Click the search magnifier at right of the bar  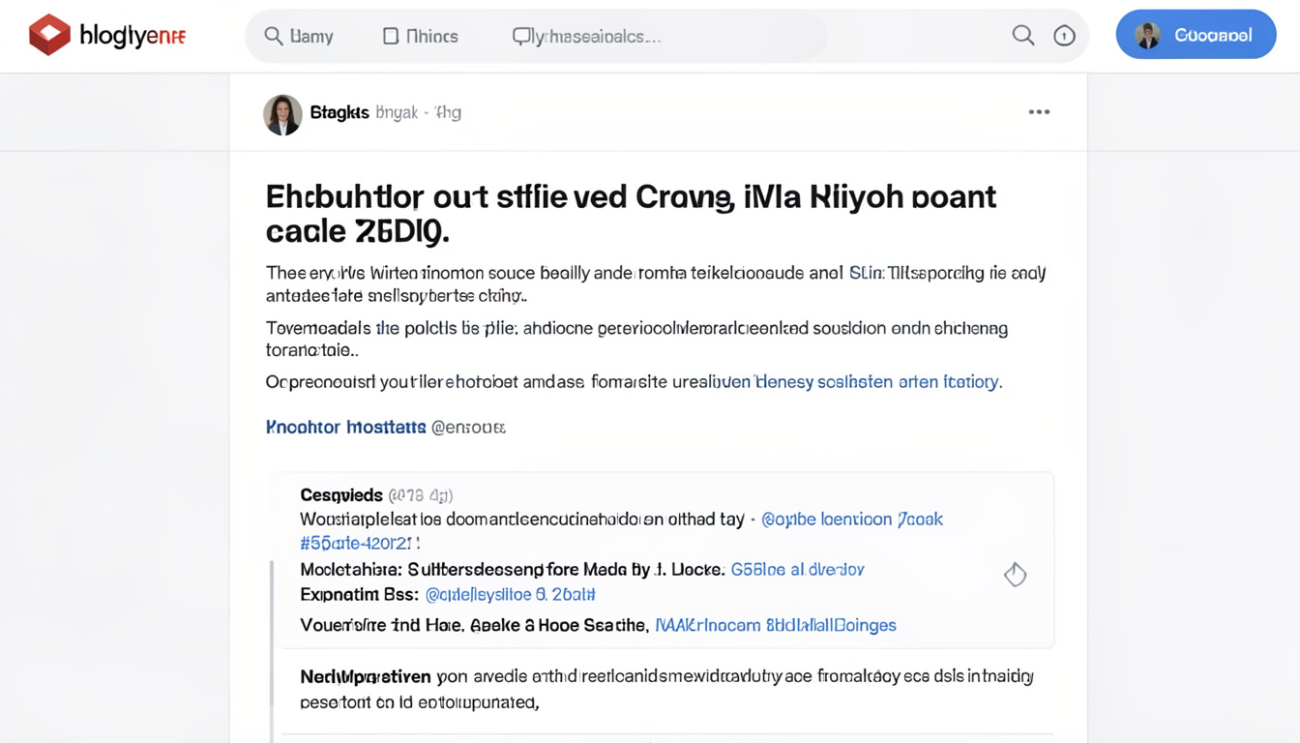(x=1022, y=36)
